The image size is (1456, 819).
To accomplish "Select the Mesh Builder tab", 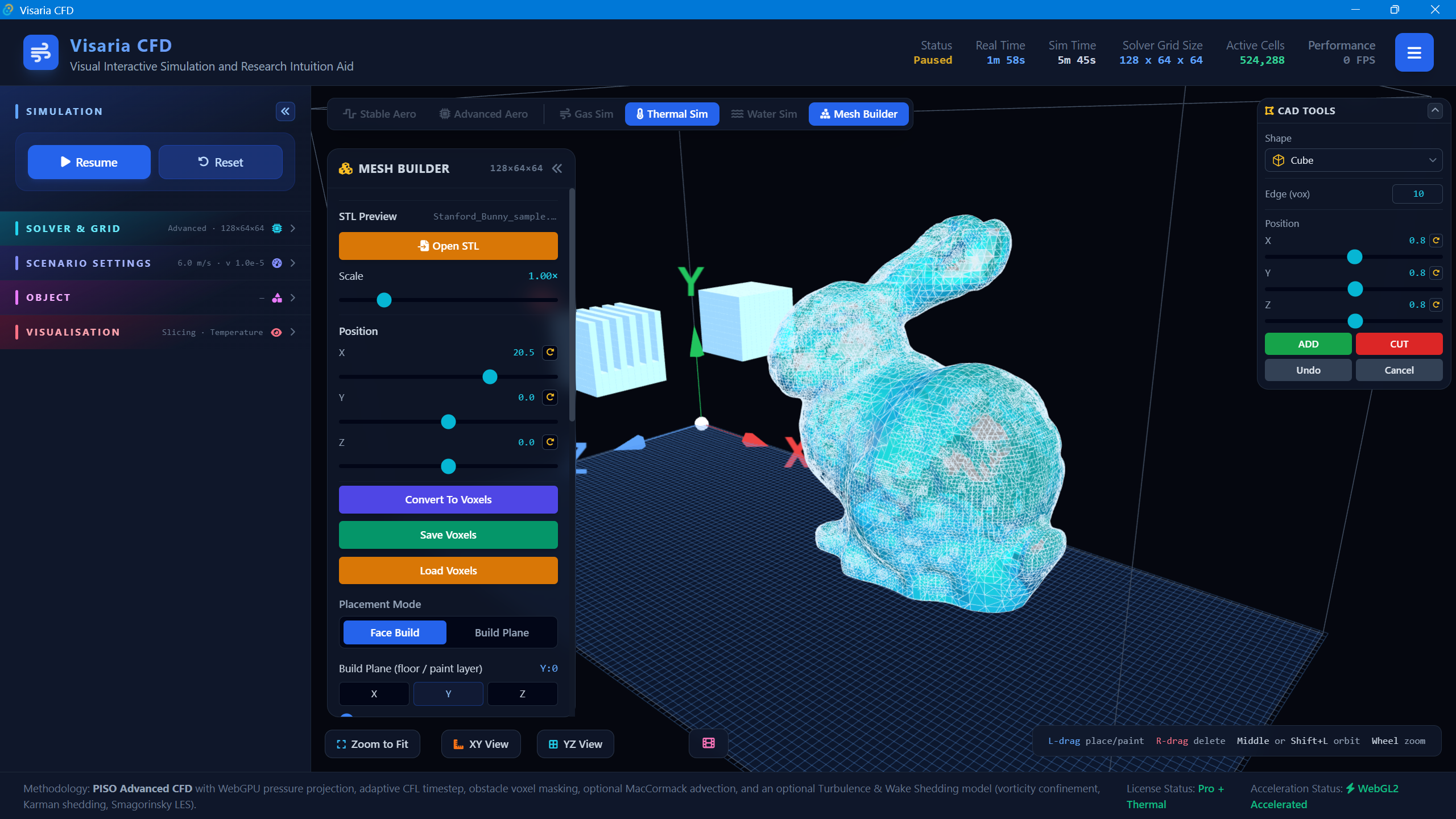I will [859, 114].
